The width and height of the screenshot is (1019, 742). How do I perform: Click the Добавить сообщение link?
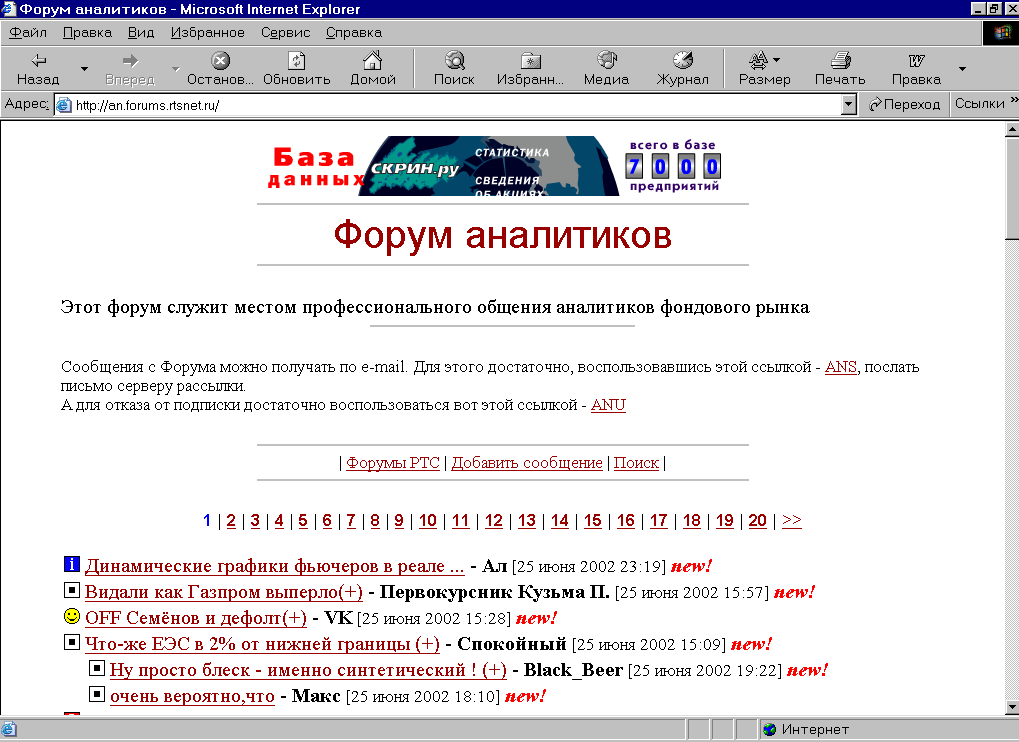pyautogui.click(x=527, y=463)
